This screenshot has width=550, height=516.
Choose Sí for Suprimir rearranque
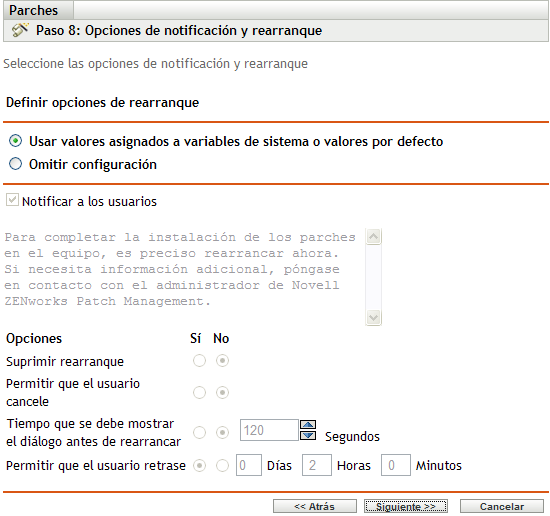[199, 361]
